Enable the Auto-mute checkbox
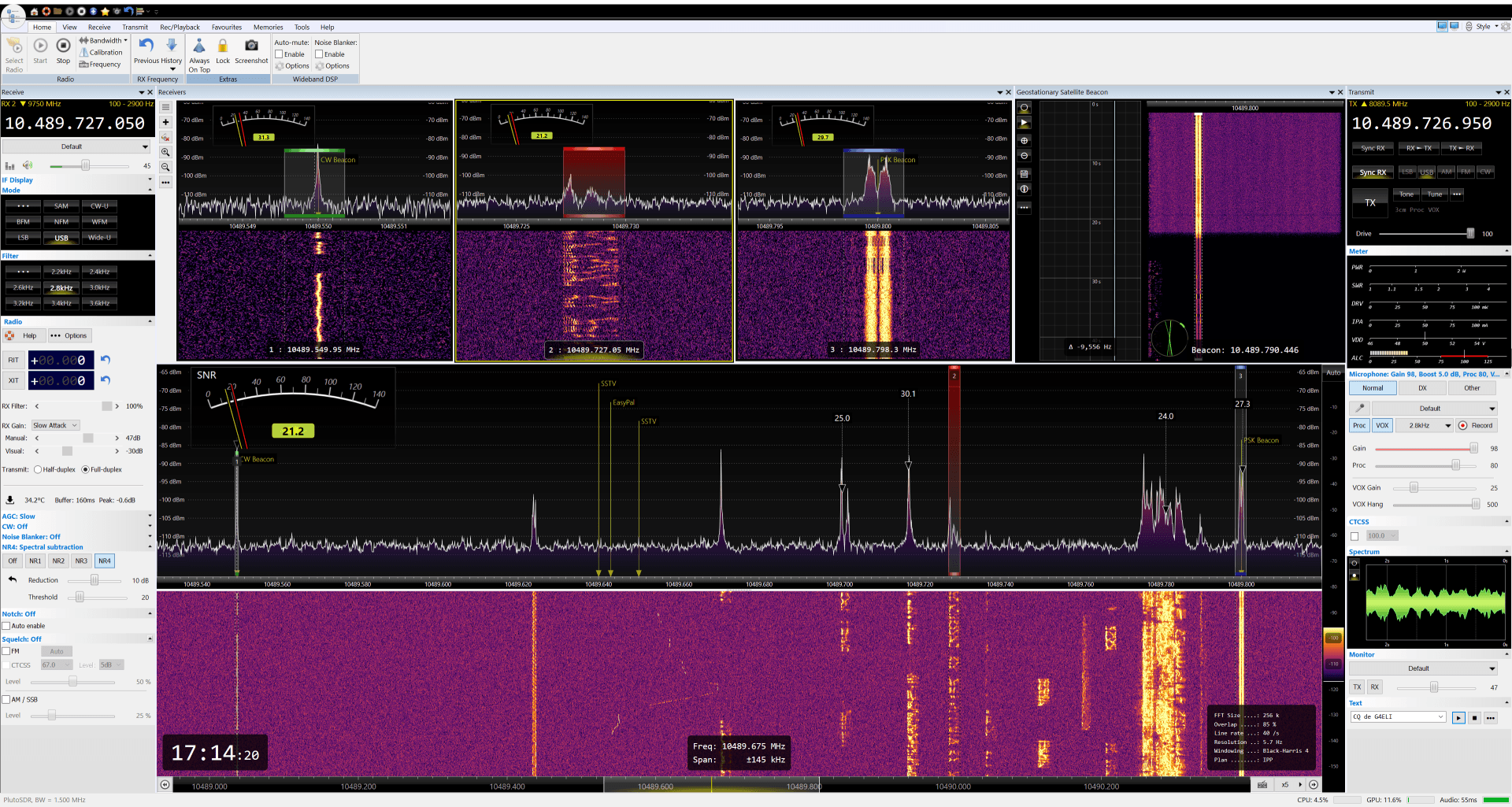The height and width of the screenshot is (807, 1512). (x=279, y=54)
